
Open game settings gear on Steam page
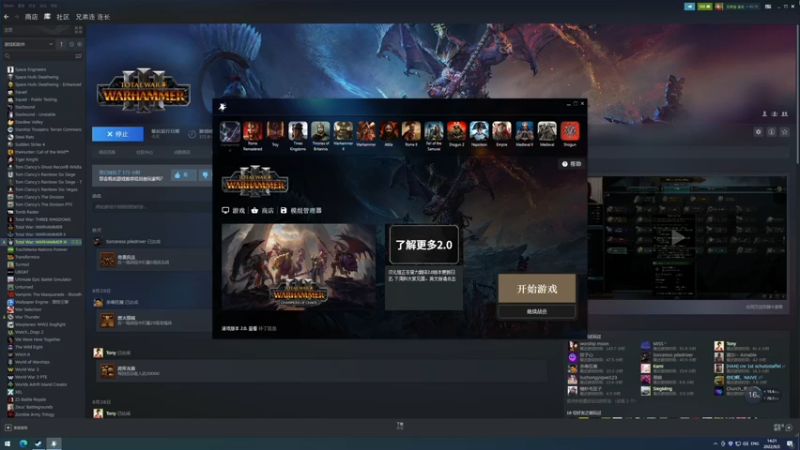[x=758, y=132]
